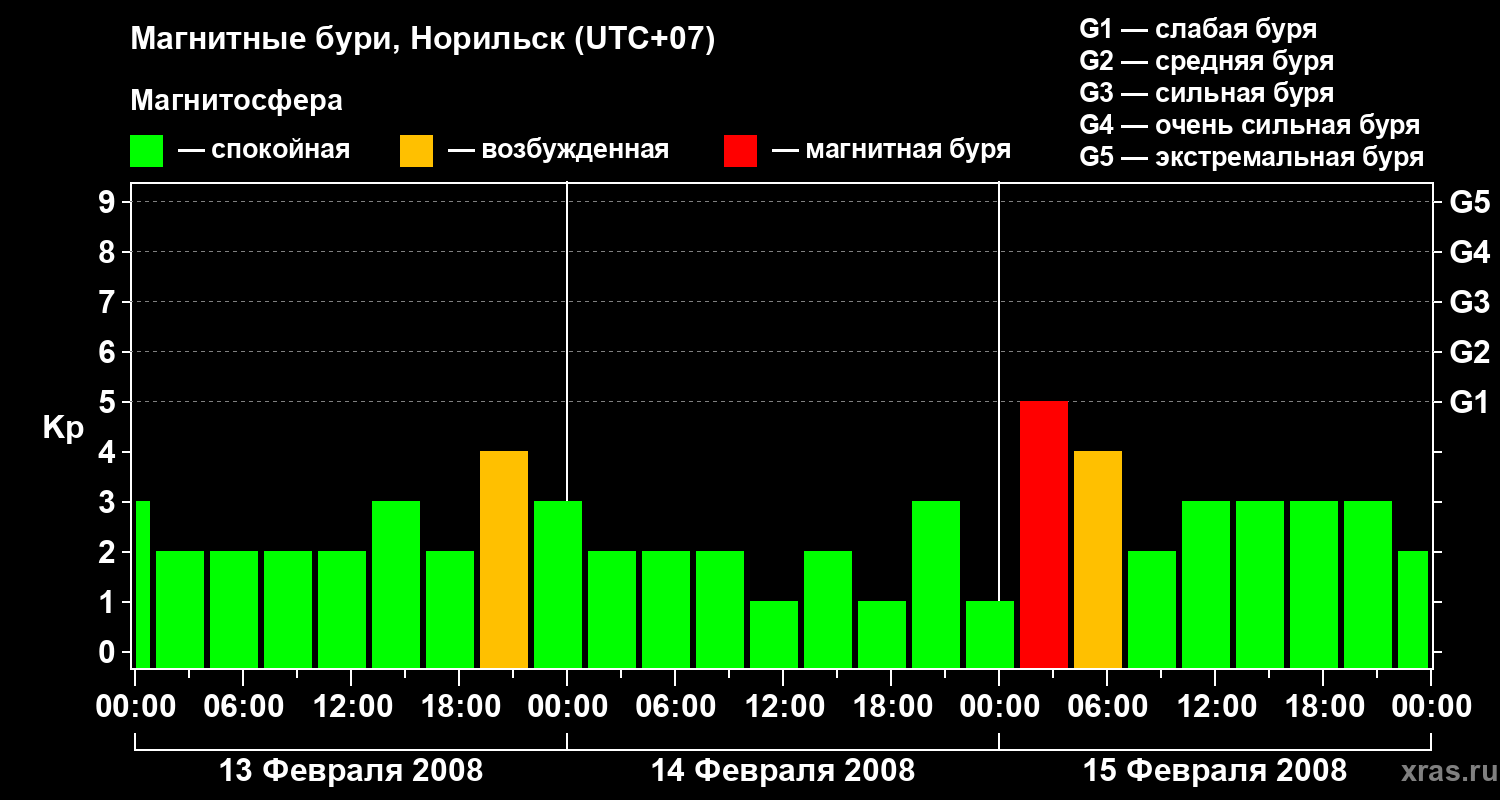
Task: Click the G3 label on the right axis
Action: coord(1470,302)
